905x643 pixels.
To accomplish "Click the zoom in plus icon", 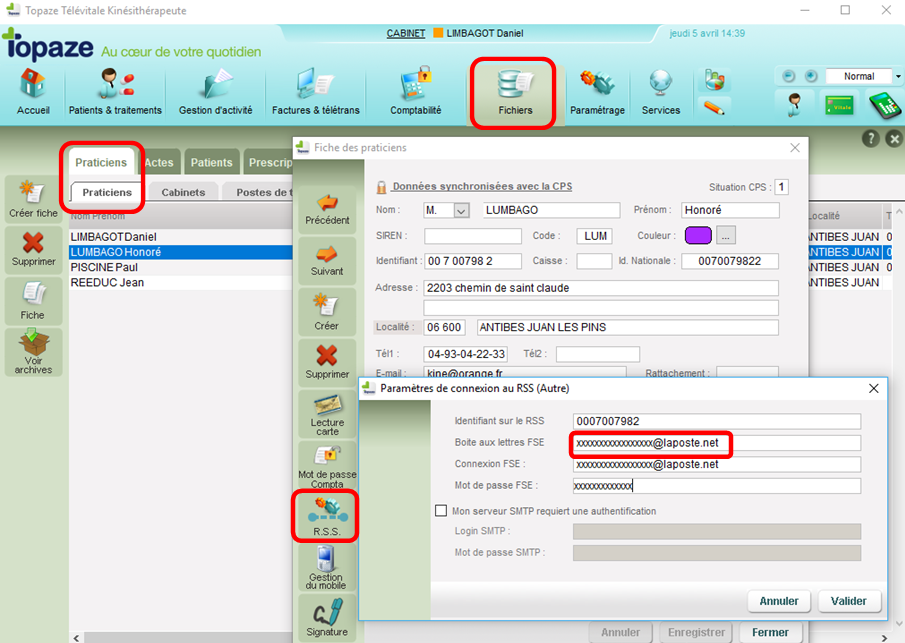I will (811, 76).
